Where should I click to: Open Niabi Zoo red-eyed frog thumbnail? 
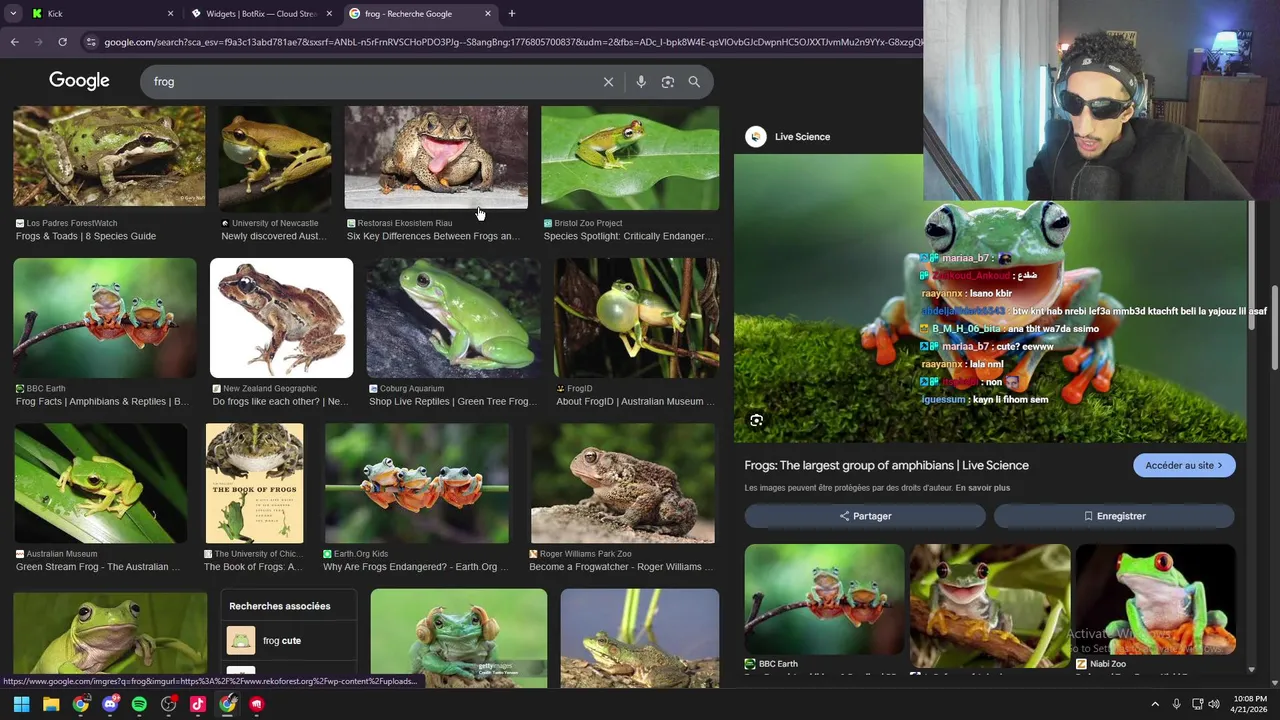click(1155, 599)
